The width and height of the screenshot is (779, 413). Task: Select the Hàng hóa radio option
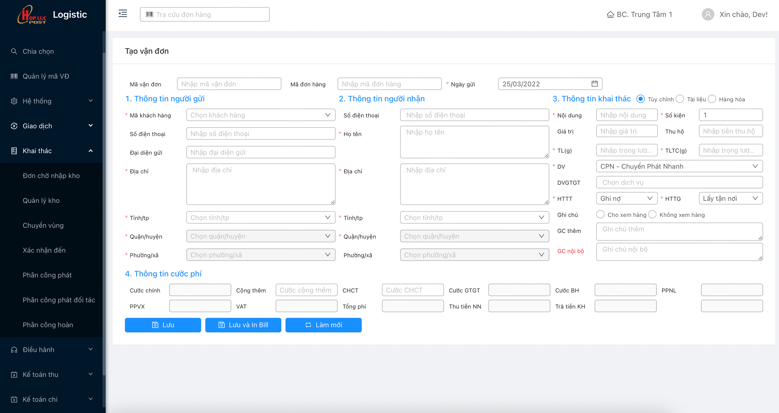point(712,99)
